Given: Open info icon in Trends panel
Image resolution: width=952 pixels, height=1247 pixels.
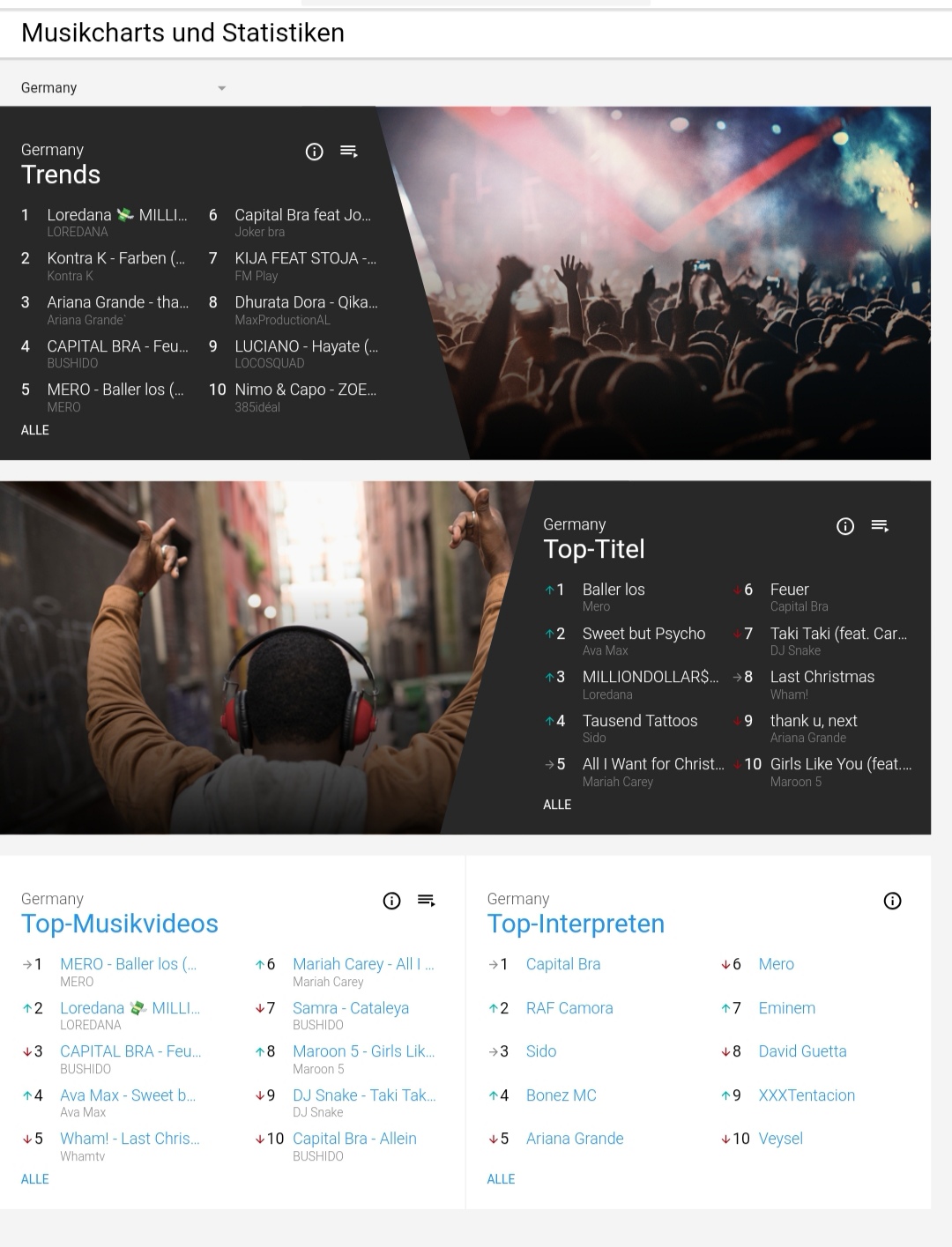Looking at the screenshot, I should (314, 152).
